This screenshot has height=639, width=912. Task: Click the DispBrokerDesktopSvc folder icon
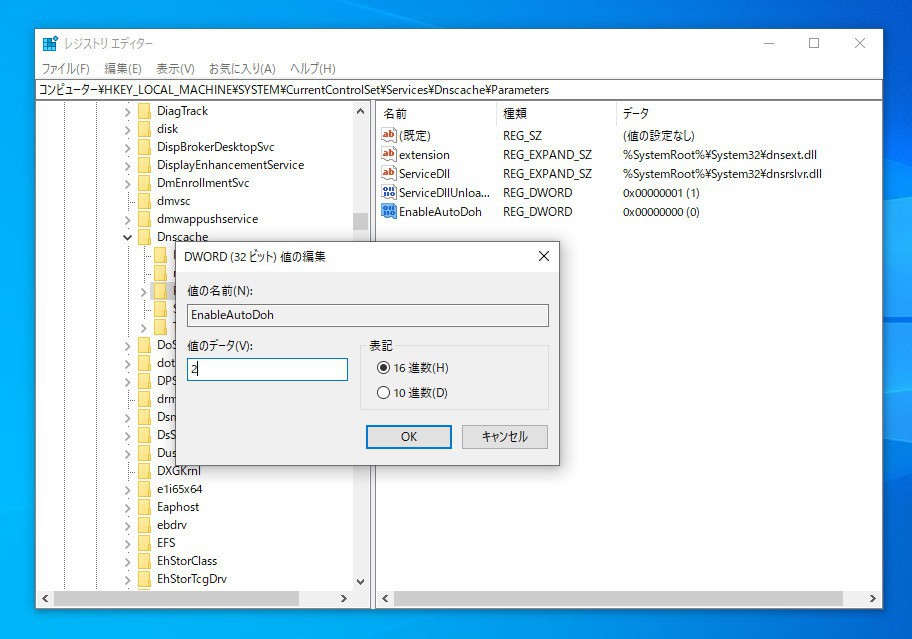(145, 147)
